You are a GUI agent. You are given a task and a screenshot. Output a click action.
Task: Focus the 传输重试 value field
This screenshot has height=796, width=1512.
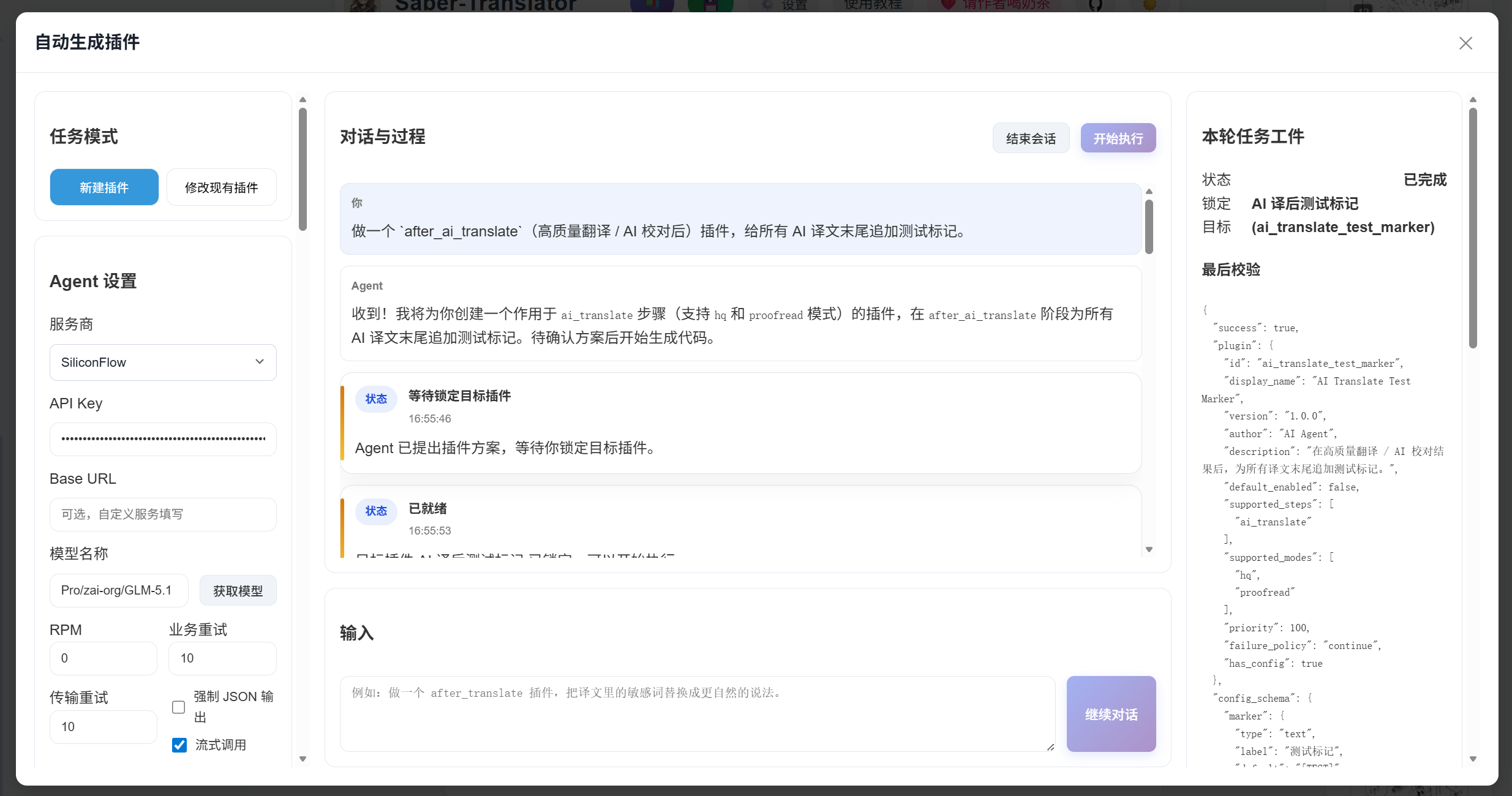point(103,727)
